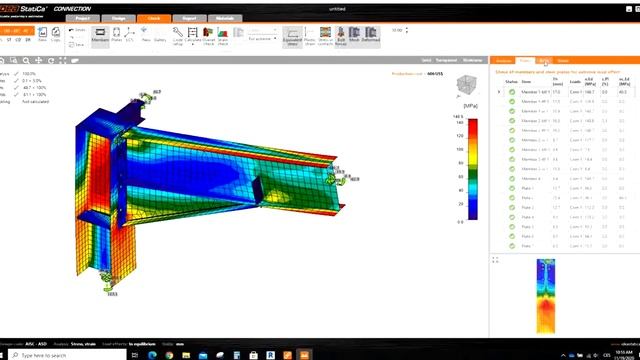Toggle Equivalent stress display

(292, 37)
